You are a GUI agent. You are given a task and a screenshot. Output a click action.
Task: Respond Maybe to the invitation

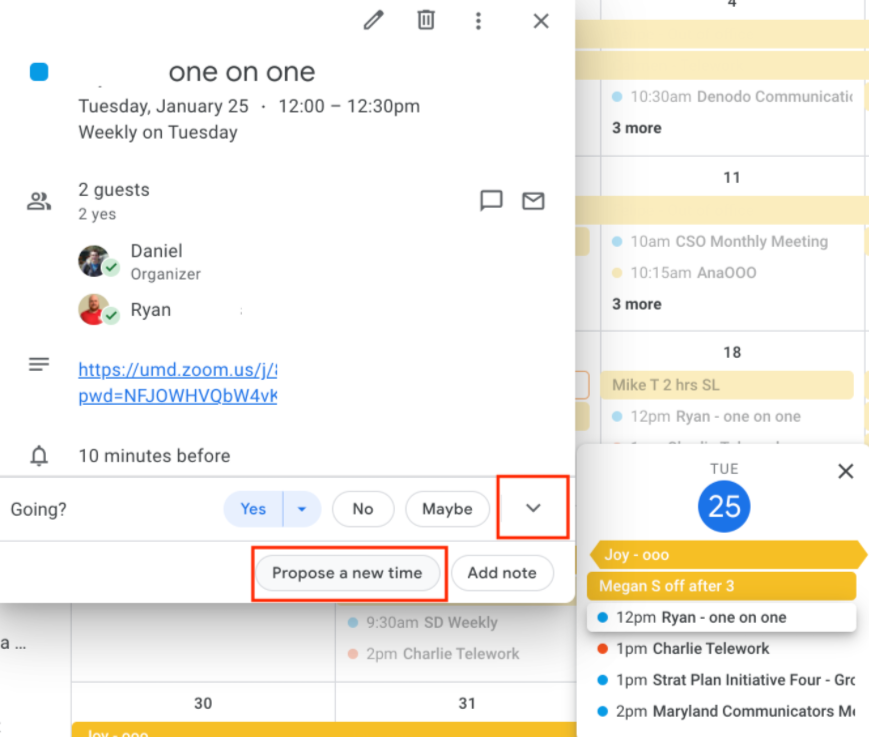pos(447,509)
